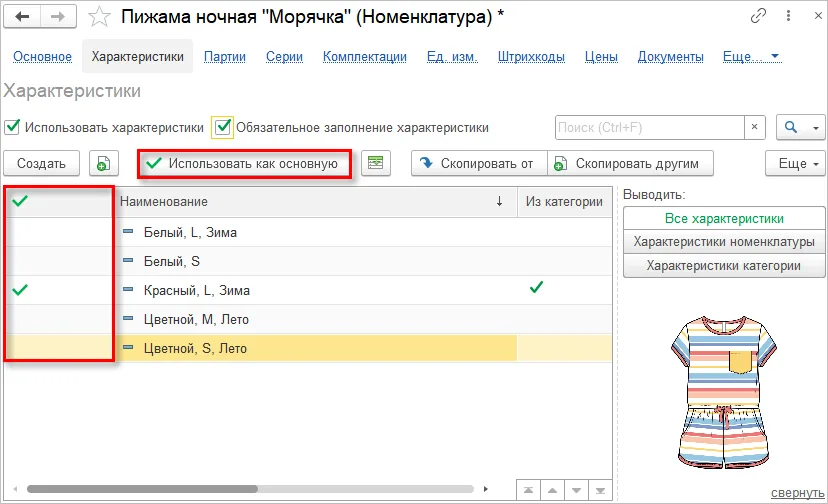Open the Партии tab
The height and width of the screenshot is (504, 828).
(225, 57)
